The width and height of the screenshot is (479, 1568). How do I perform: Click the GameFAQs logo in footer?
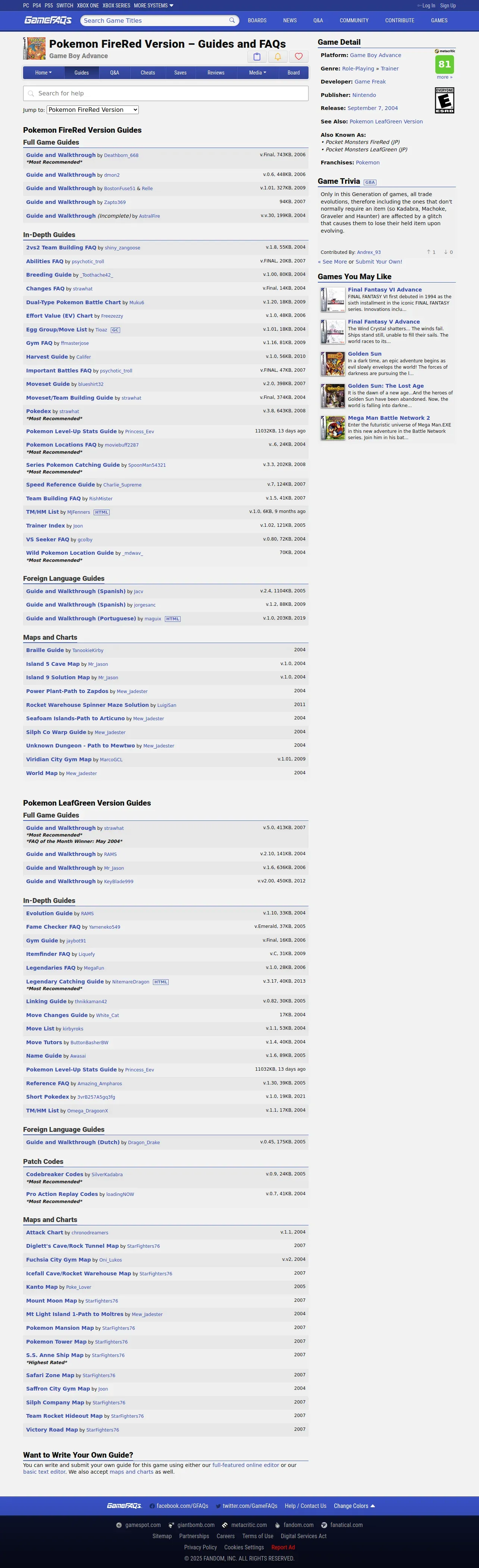click(124, 1506)
